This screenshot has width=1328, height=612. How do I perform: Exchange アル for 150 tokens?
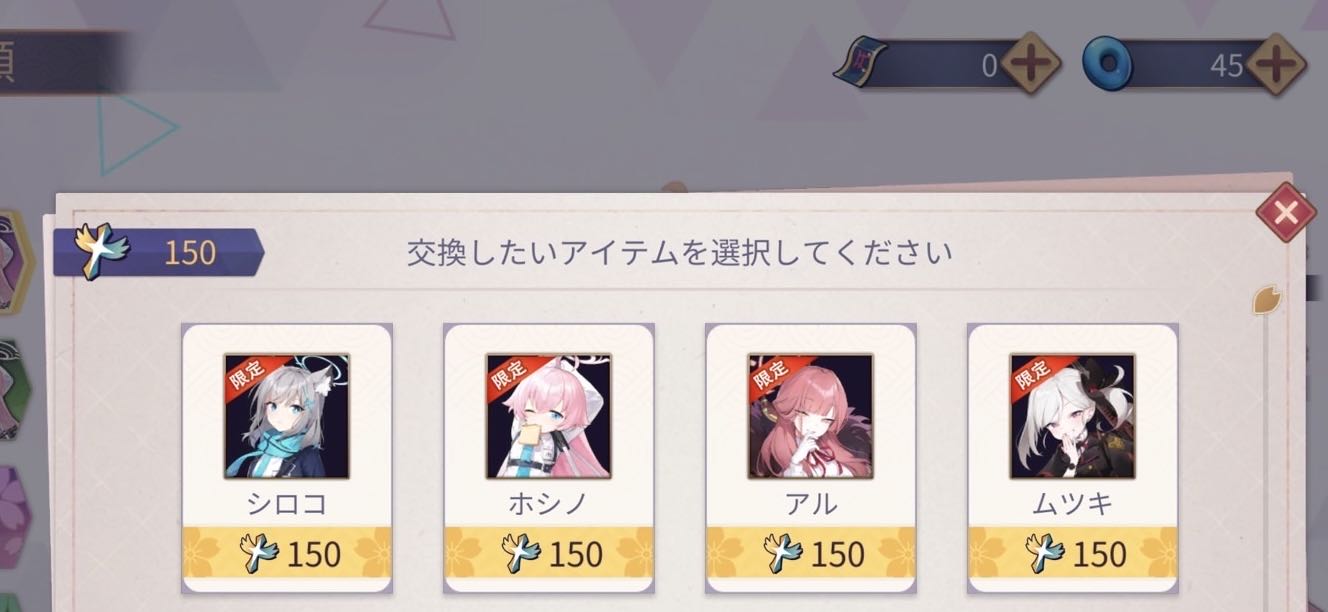point(811,554)
